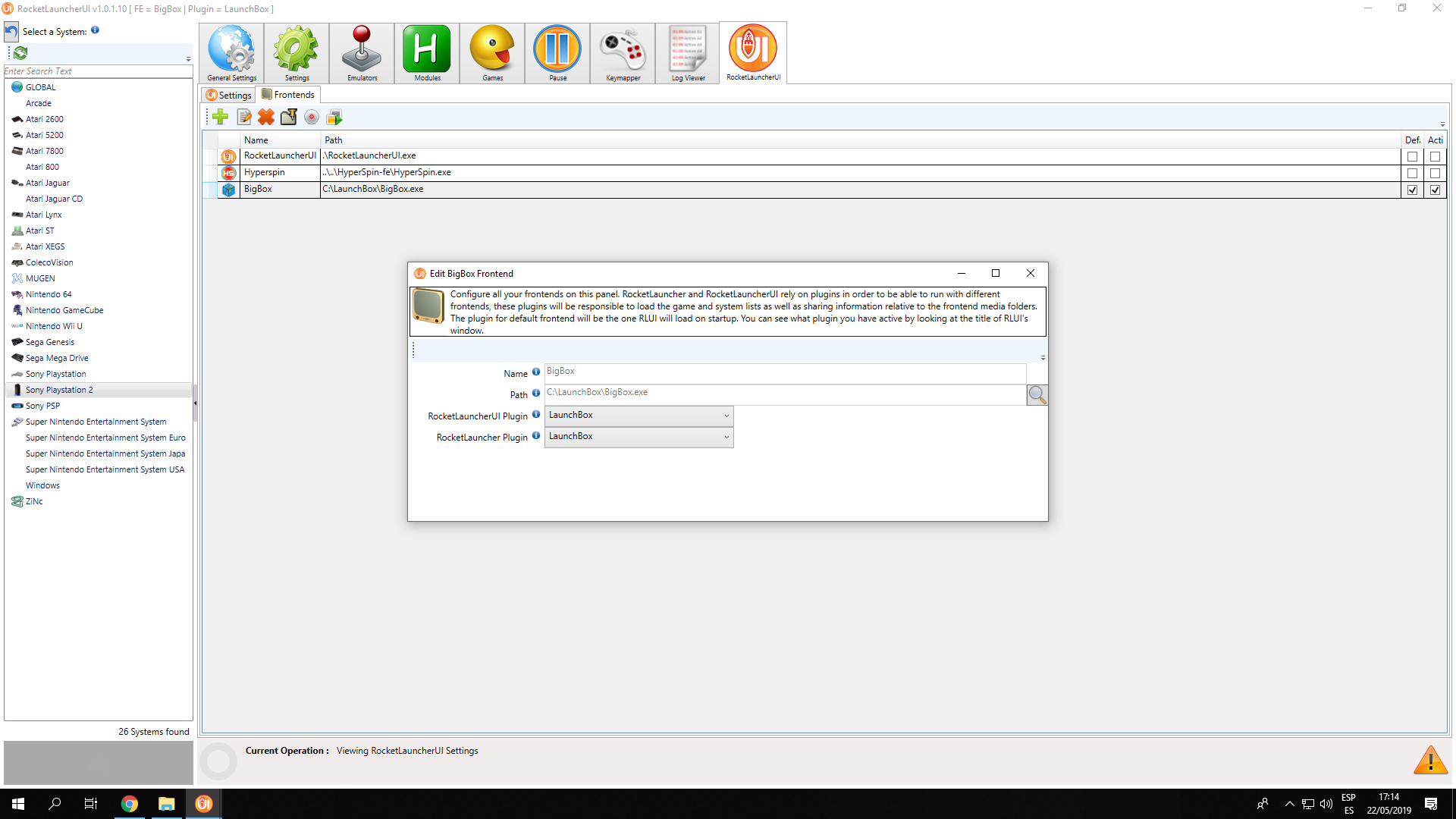The image size is (1456, 819).
Task: Select Nintendo GameCube in the system list
Action: tap(64, 310)
